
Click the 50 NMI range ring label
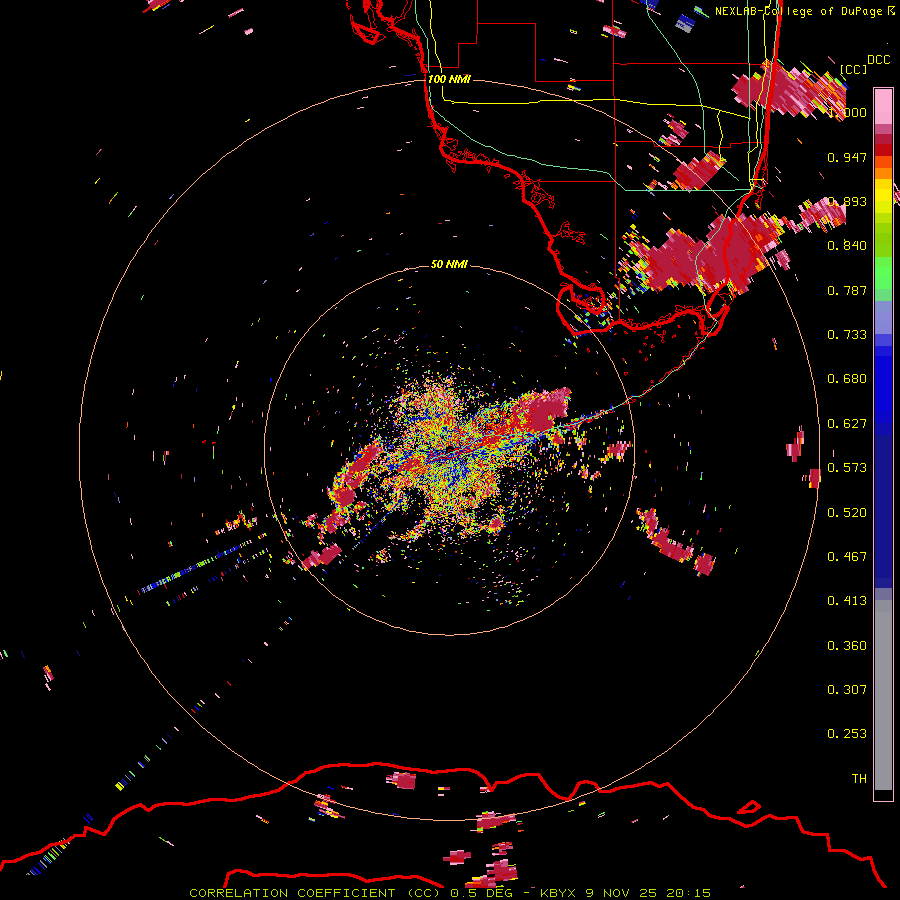pyautogui.click(x=449, y=264)
